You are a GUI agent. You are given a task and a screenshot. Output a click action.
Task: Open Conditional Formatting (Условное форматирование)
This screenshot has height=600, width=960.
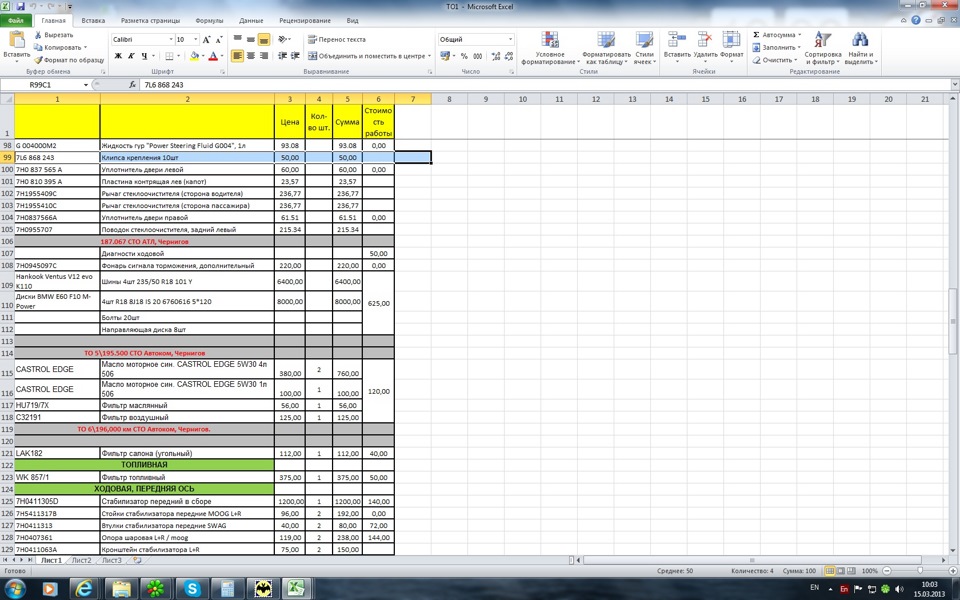(550, 48)
